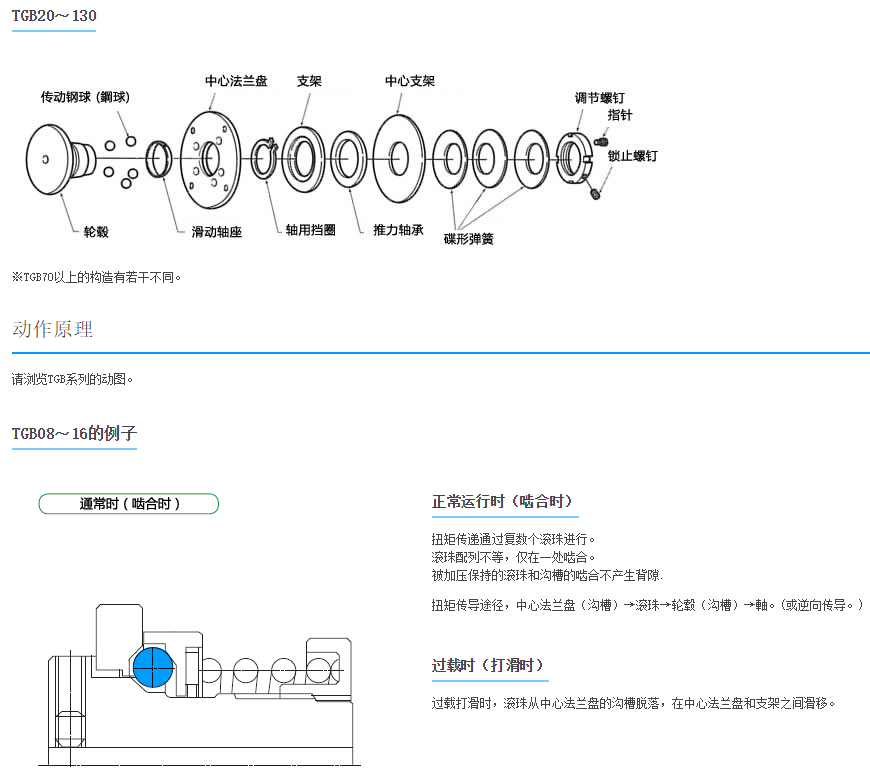This screenshot has width=870, height=776.
Task: Click the 支架 label above the exploded view
Action: click(x=308, y=81)
